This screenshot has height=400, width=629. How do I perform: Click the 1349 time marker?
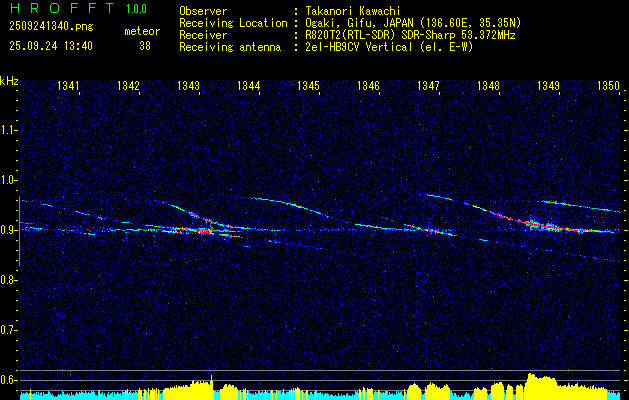coord(548,85)
